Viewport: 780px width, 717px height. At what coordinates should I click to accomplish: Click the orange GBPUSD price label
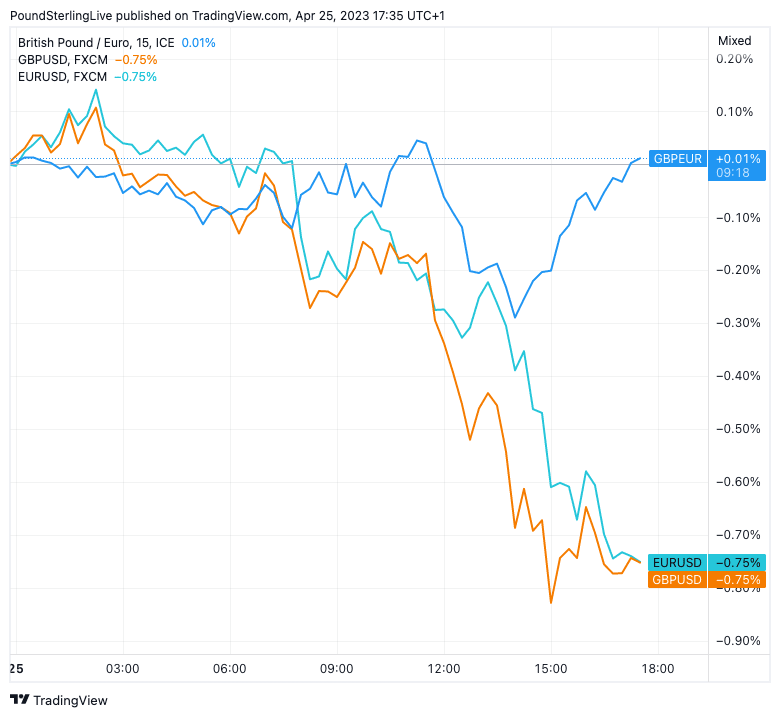[x=677, y=579]
